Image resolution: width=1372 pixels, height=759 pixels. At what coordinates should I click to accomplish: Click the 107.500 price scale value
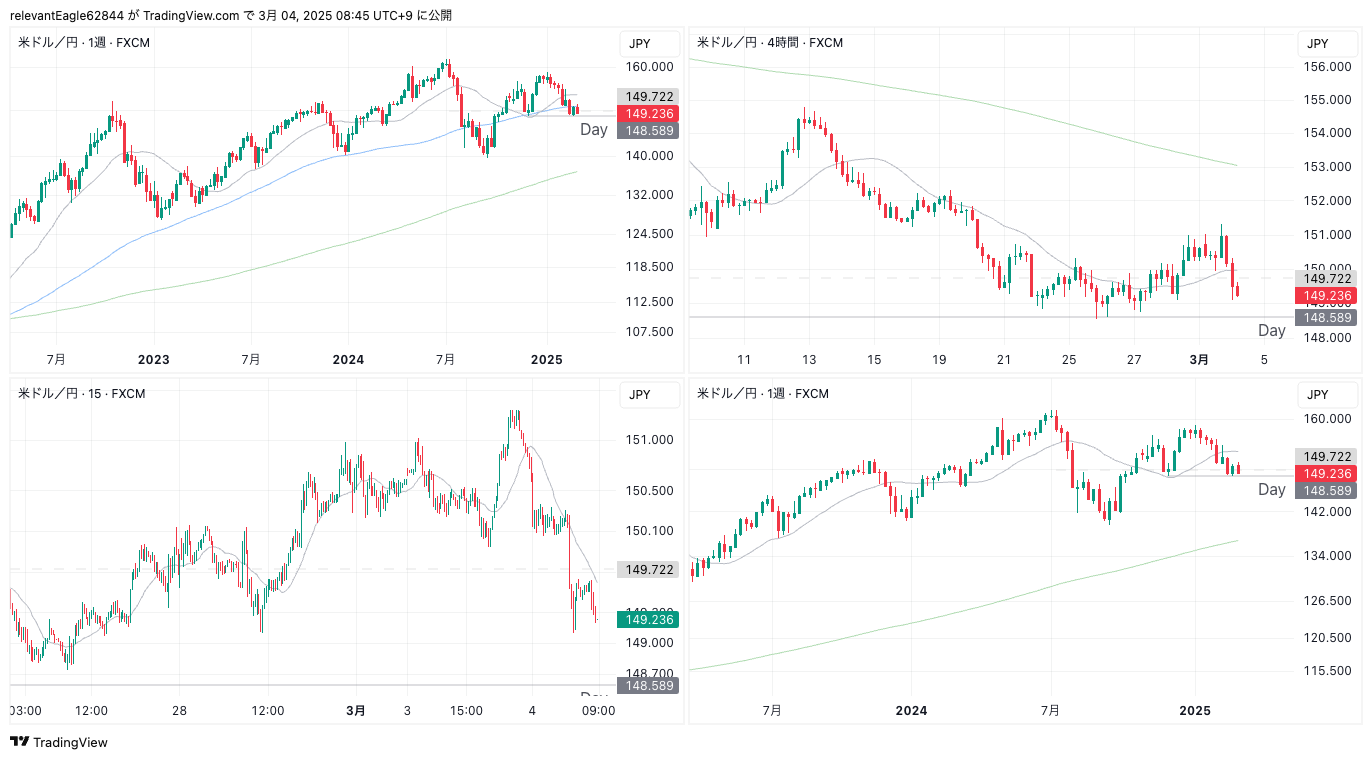(x=649, y=332)
